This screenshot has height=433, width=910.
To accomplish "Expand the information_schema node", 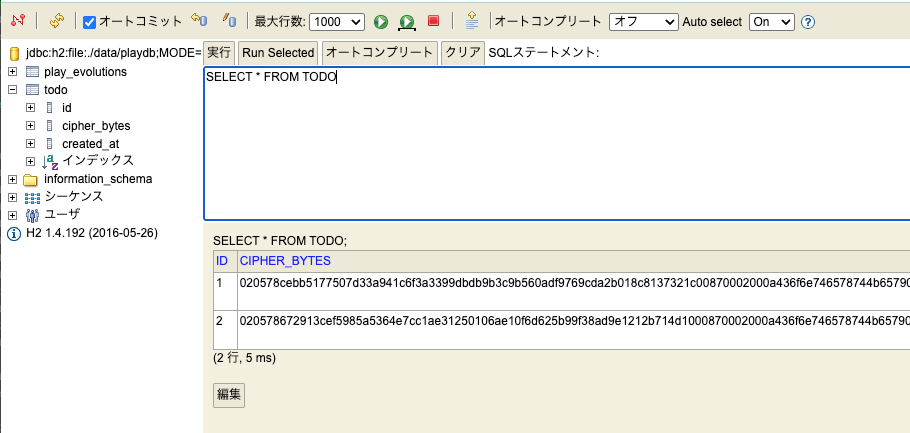I will (12, 179).
